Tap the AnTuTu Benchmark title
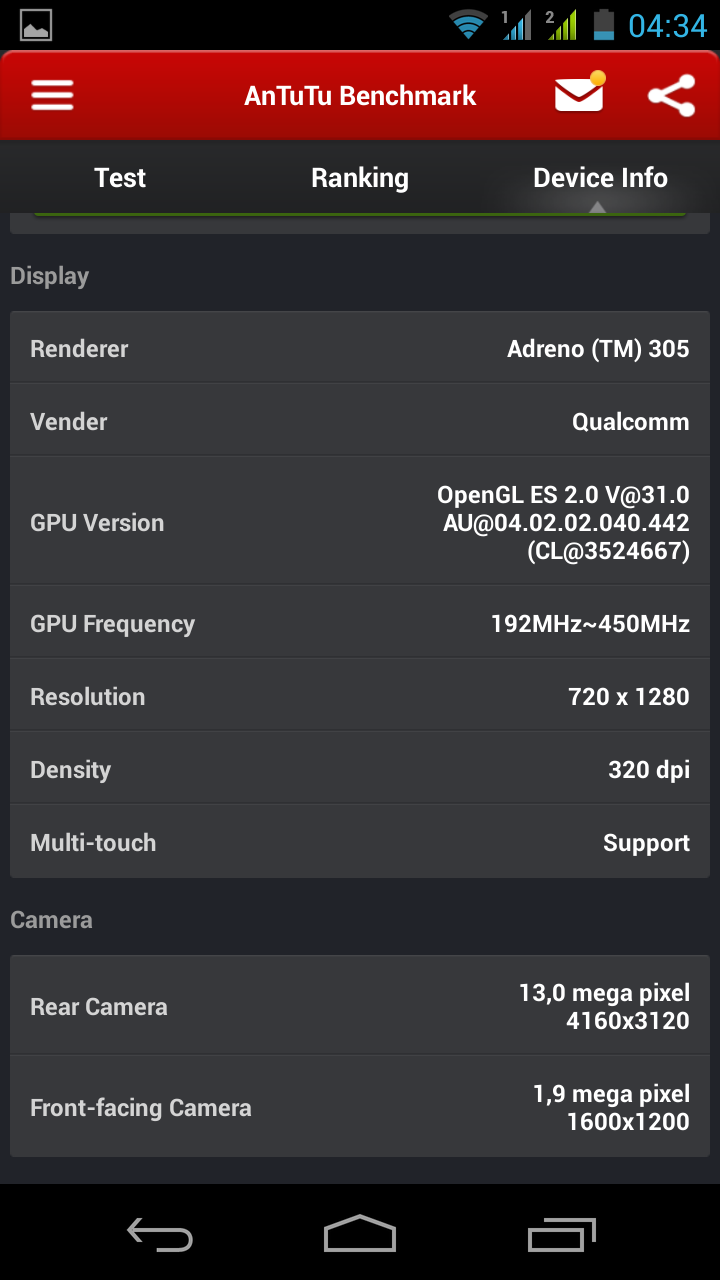This screenshot has width=720, height=1280. point(360,96)
